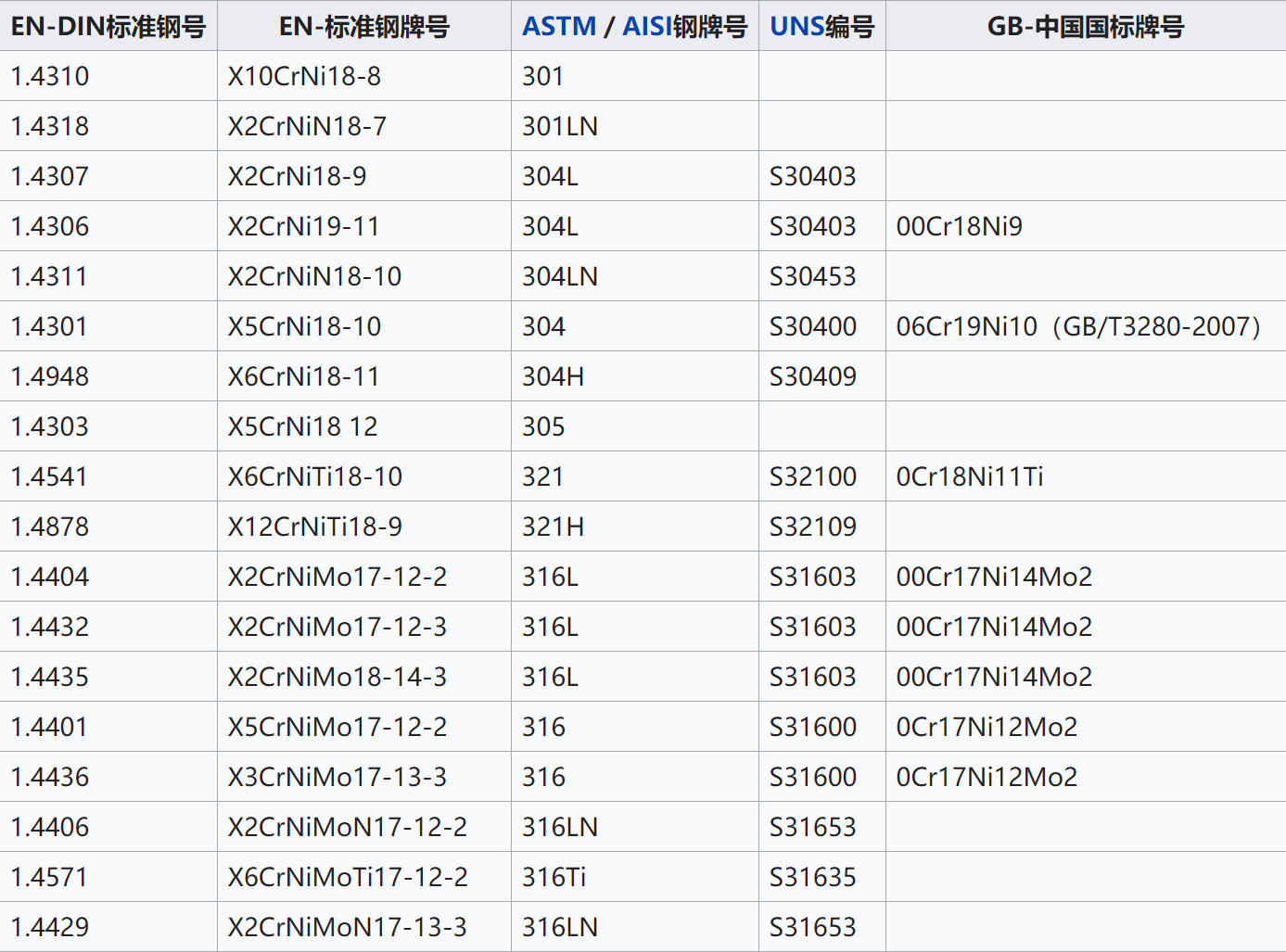Select the 301LN grade cell
The height and width of the screenshot is (952, 1286).
pyautogui.click(x=560, y=126)
